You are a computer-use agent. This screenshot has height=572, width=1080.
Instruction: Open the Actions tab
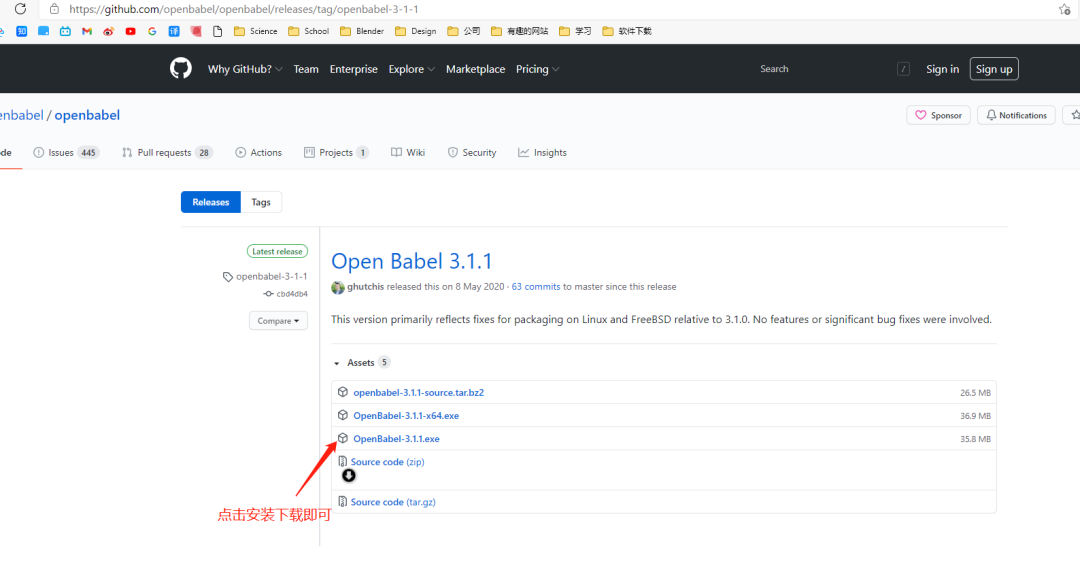tap(258, 152)
